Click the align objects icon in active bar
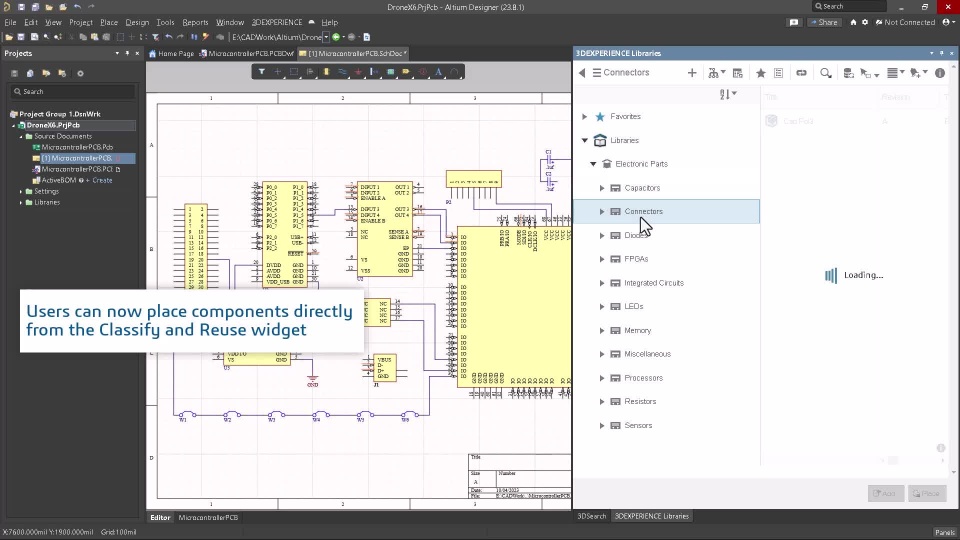960x540 pixels. [310, 72]
